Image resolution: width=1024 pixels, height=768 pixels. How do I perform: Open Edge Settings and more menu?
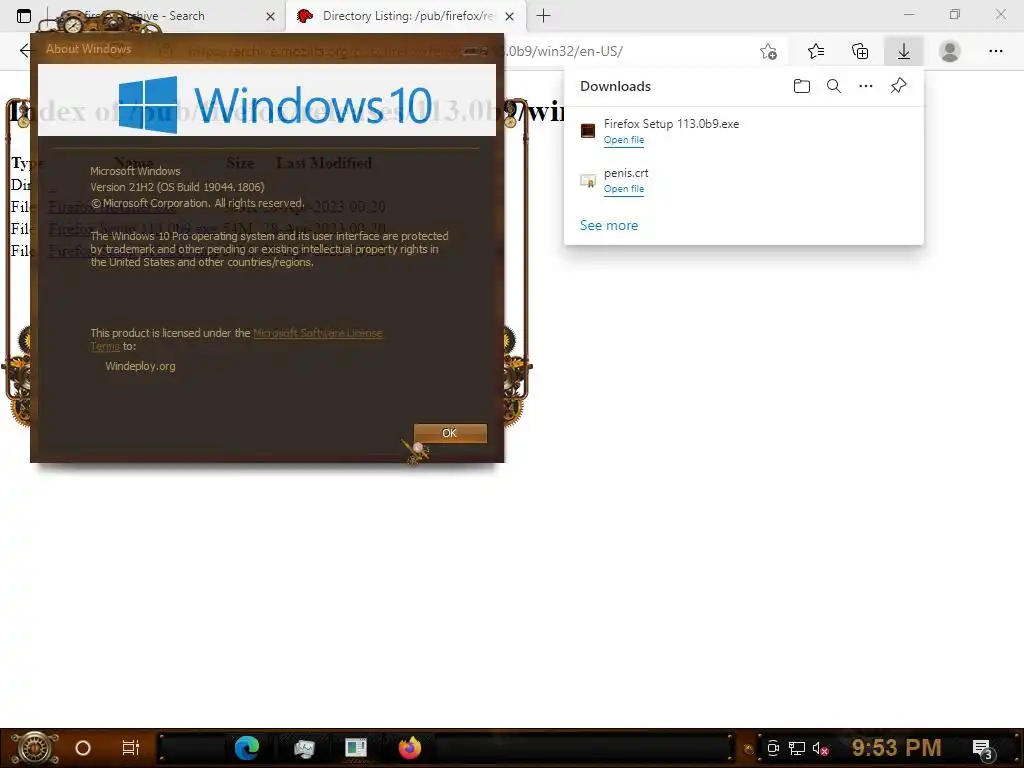click(995, 51)
